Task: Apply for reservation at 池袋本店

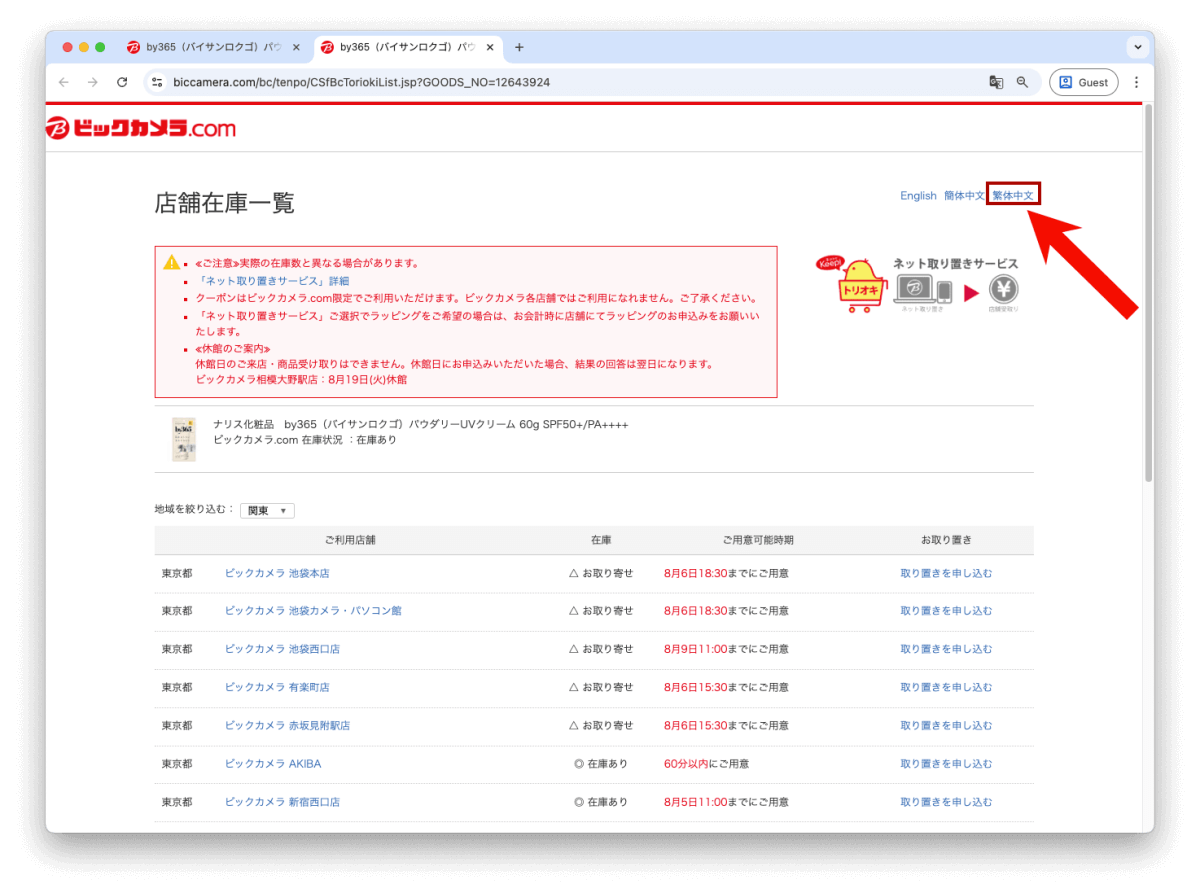Action: coord(946,574)
